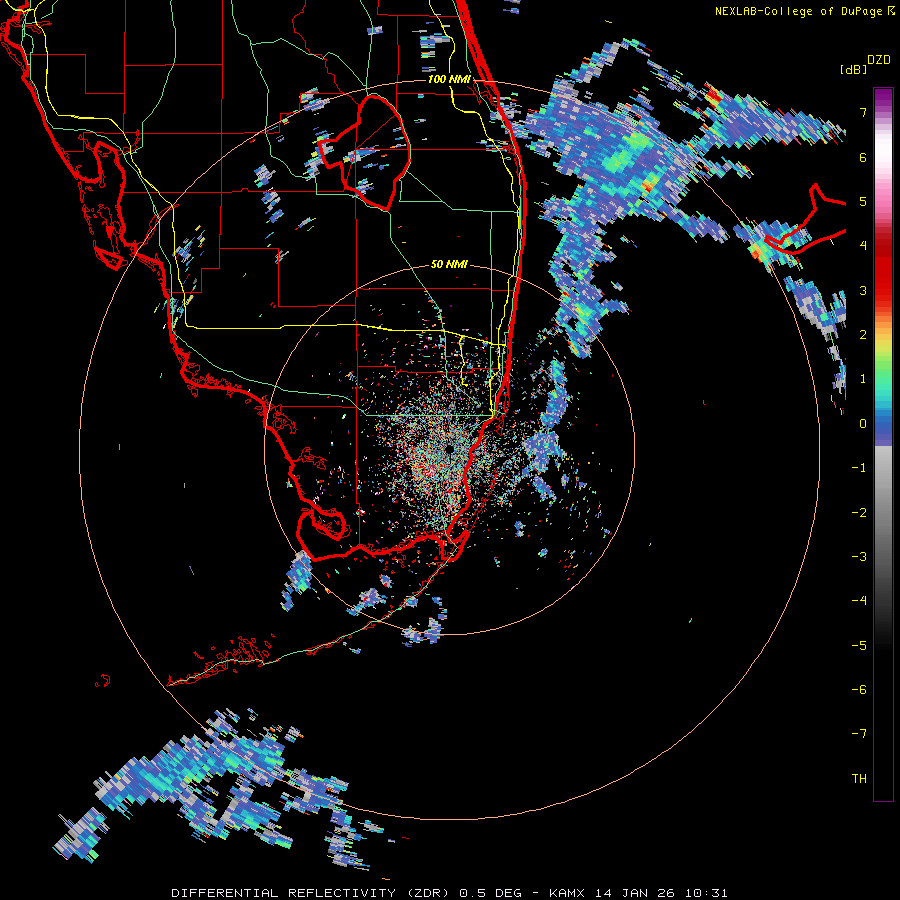This screenshot has width=900, height=900.
Task: Click the TH threshold label on scale
Action: [859, 778]
